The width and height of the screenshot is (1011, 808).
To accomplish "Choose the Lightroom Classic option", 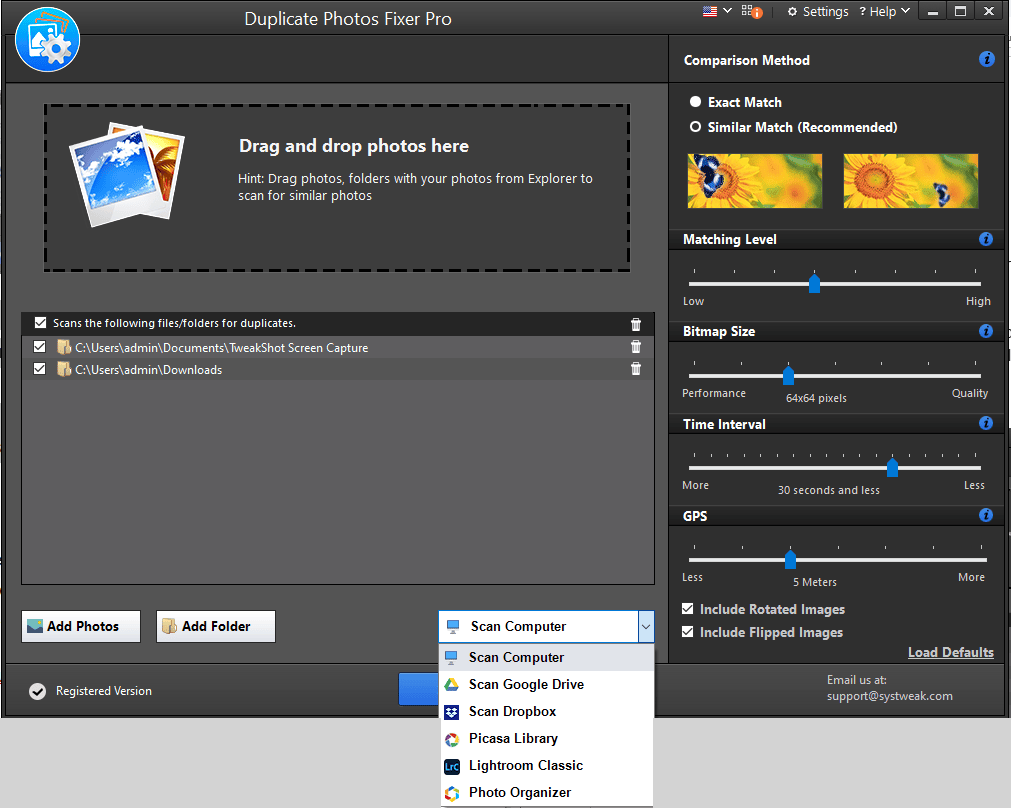I will tap(525, 765).
